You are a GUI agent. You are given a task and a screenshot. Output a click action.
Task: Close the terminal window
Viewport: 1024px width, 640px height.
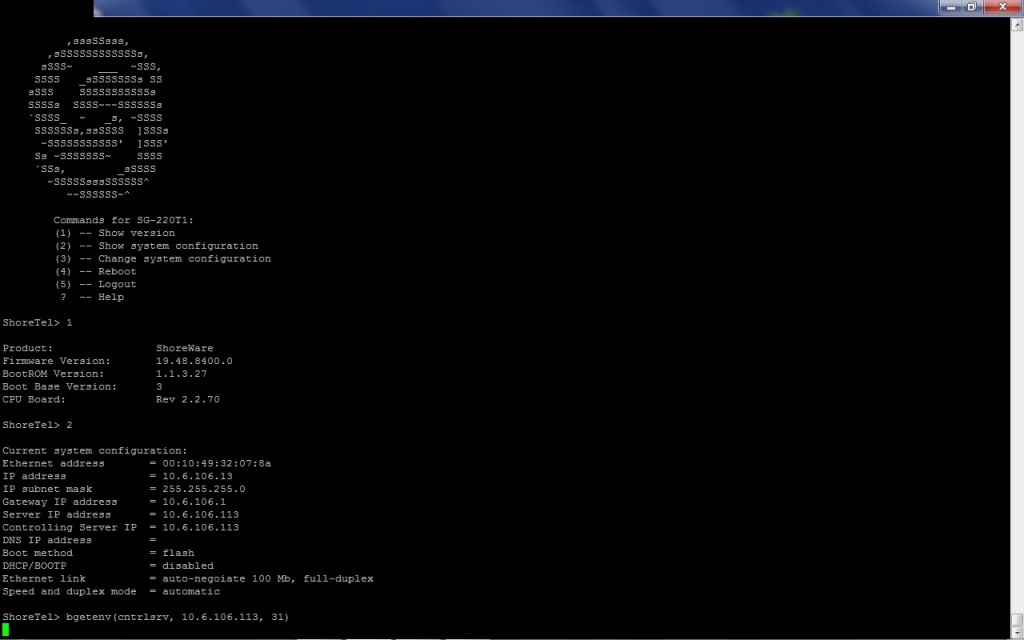[x=1002, y=7]
